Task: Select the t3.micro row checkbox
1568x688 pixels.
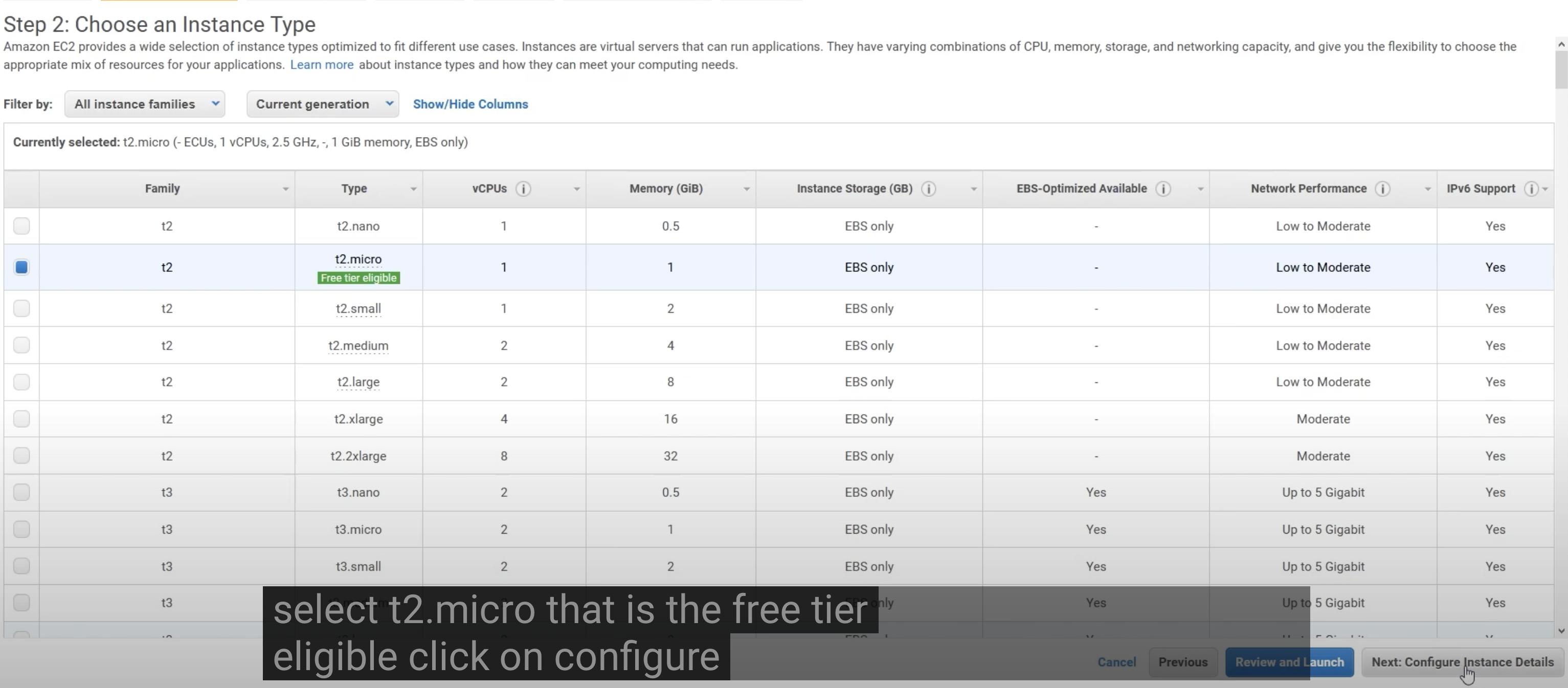Action: click(x=21, y=529)
